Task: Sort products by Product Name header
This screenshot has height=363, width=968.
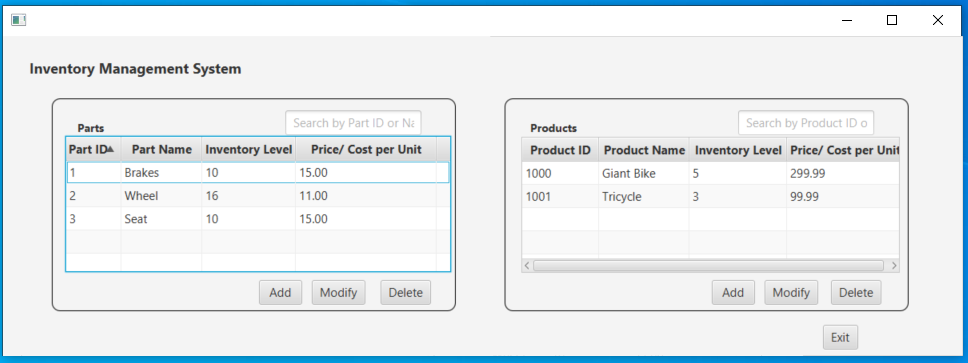Action: 644,150
